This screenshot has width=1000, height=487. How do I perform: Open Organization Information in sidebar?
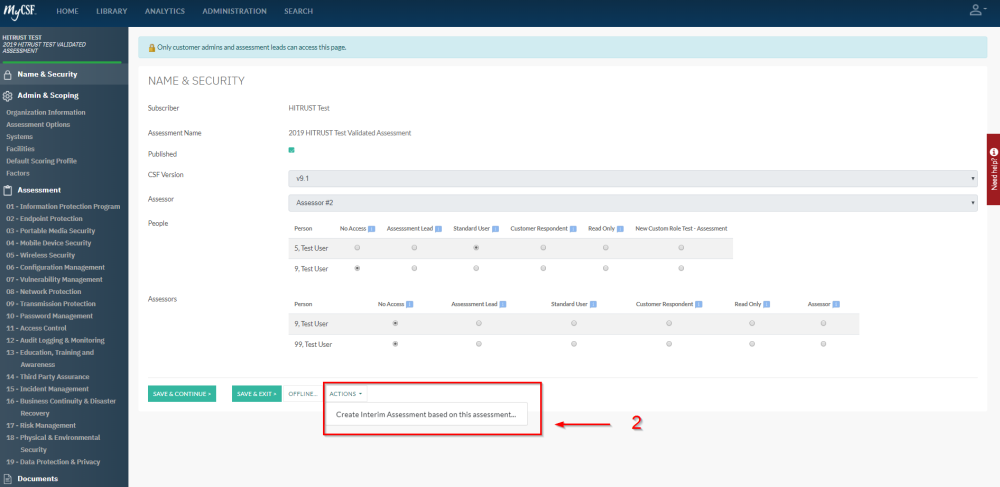pos(46,113)
